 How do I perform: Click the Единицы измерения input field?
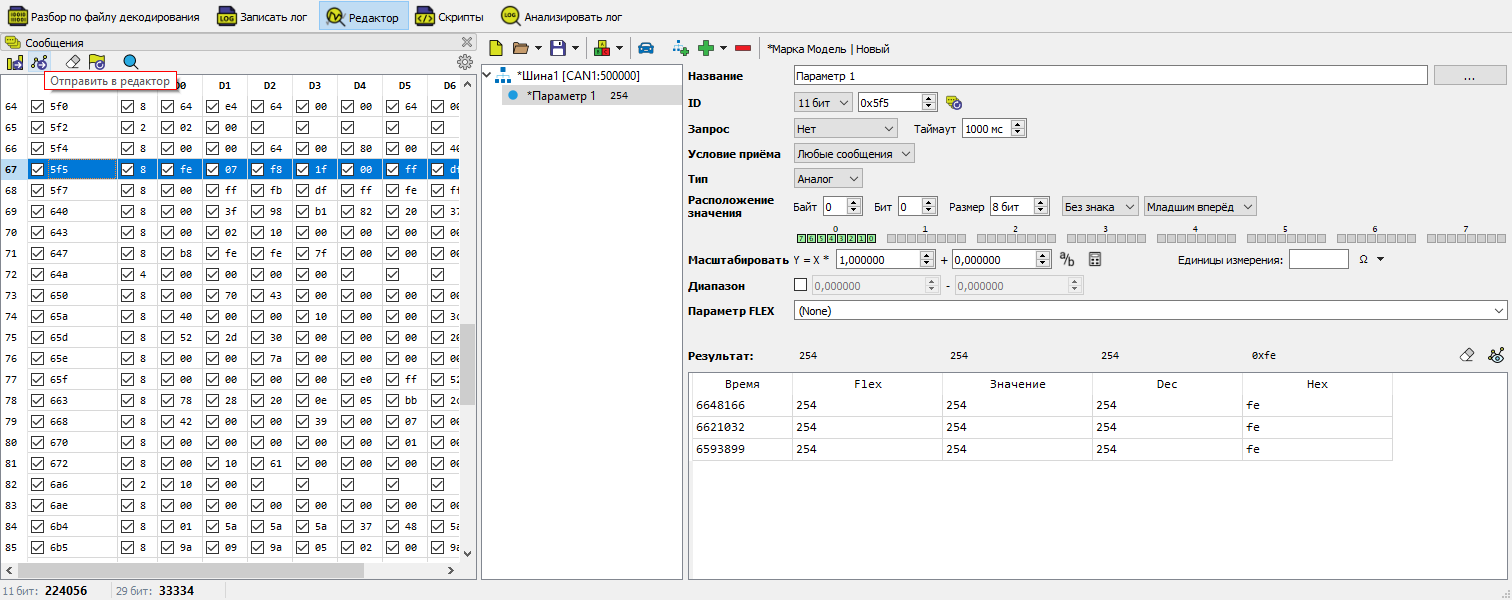(x=1318, y=260)
